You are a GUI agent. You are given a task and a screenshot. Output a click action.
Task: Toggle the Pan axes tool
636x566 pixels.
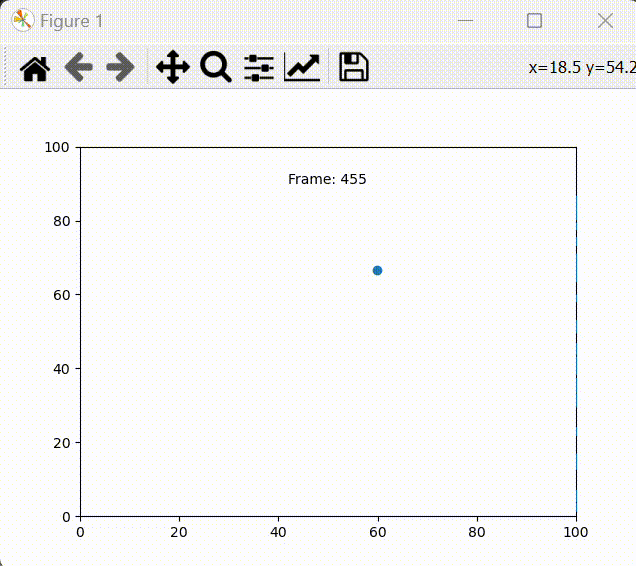[x=173, y=68]
